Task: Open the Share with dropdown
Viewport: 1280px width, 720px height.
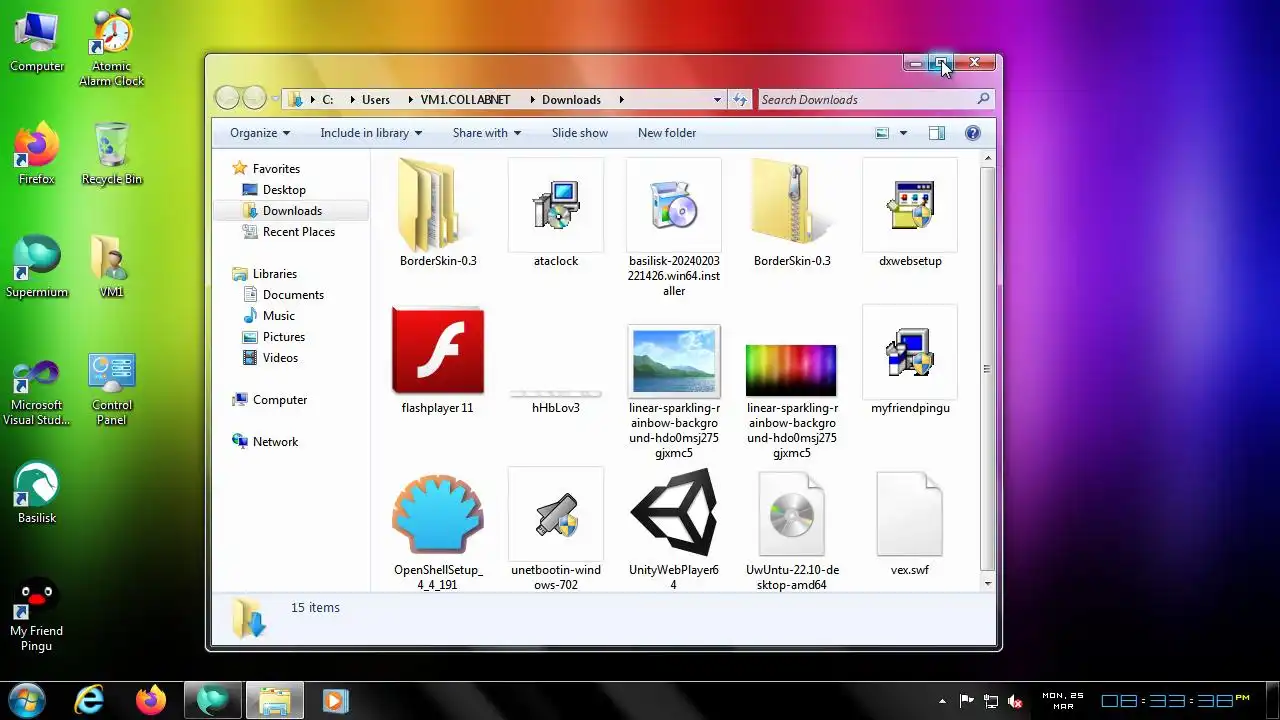Action: coord(487,133)
